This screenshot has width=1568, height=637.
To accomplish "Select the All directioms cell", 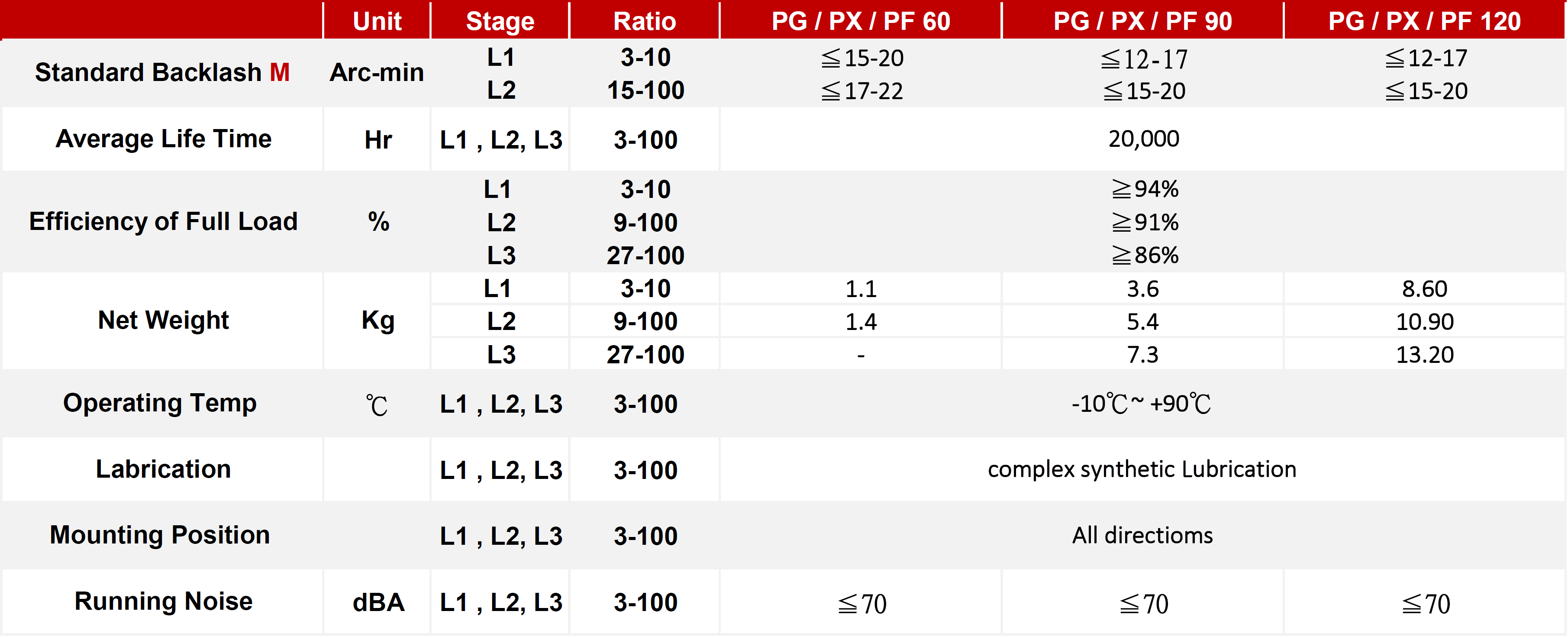I will tap(1142, 535).
